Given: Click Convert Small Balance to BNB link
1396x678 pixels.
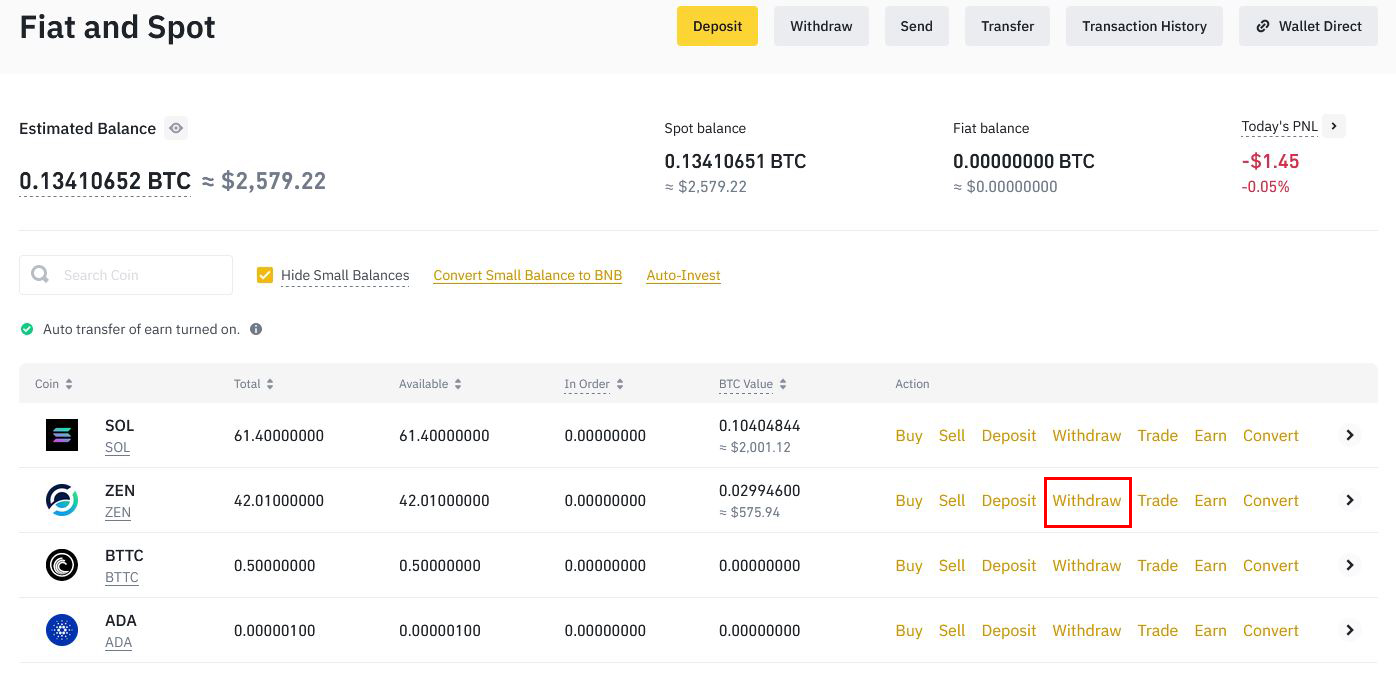Looking at the screenshot, I should pos(528,275).
